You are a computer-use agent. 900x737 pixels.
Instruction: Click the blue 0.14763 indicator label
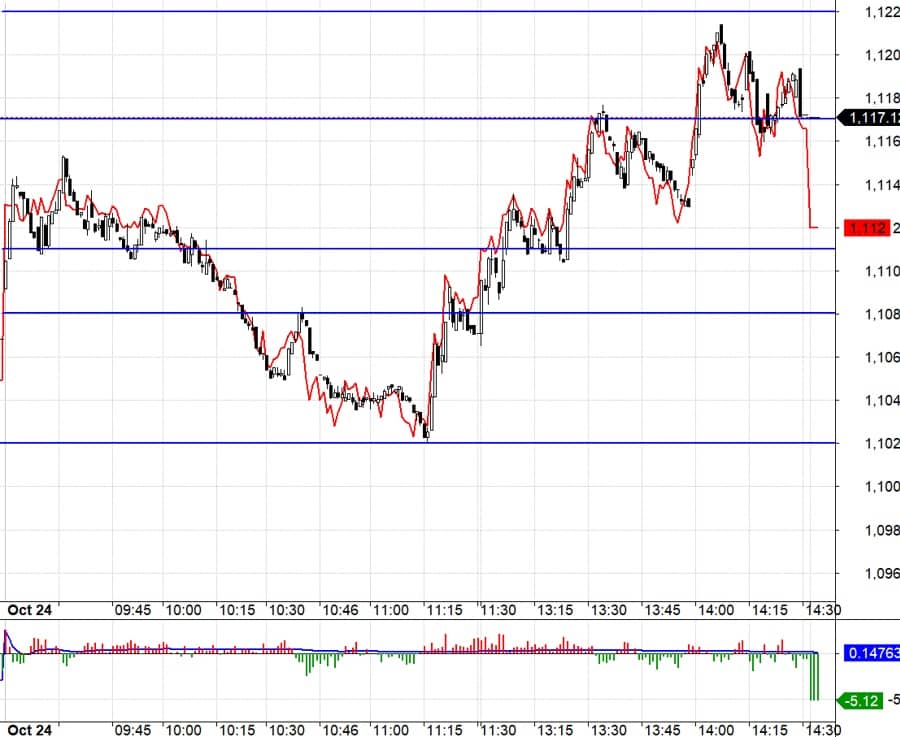[x=872, y=653]
